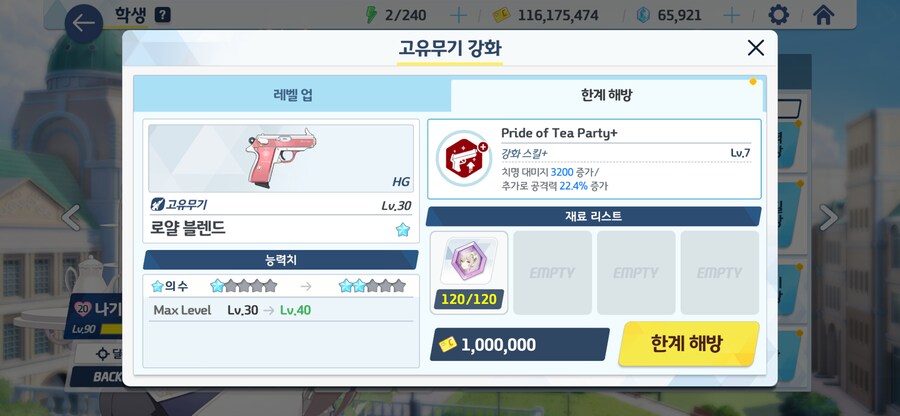Open settings gear icon
This screenshot has height=416, width=900.
[x=778, y=15]
